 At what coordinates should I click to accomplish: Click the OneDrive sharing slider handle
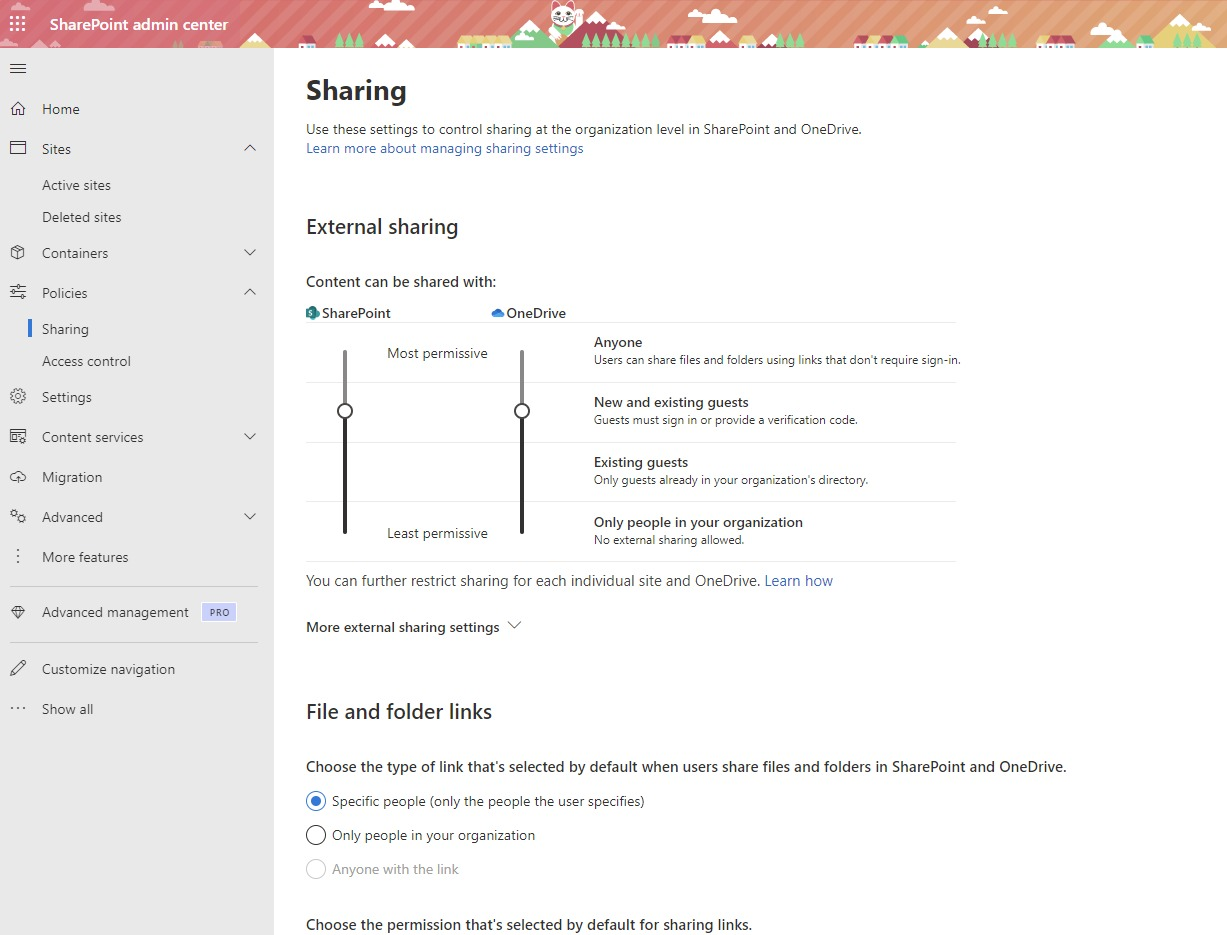point(522,411)
